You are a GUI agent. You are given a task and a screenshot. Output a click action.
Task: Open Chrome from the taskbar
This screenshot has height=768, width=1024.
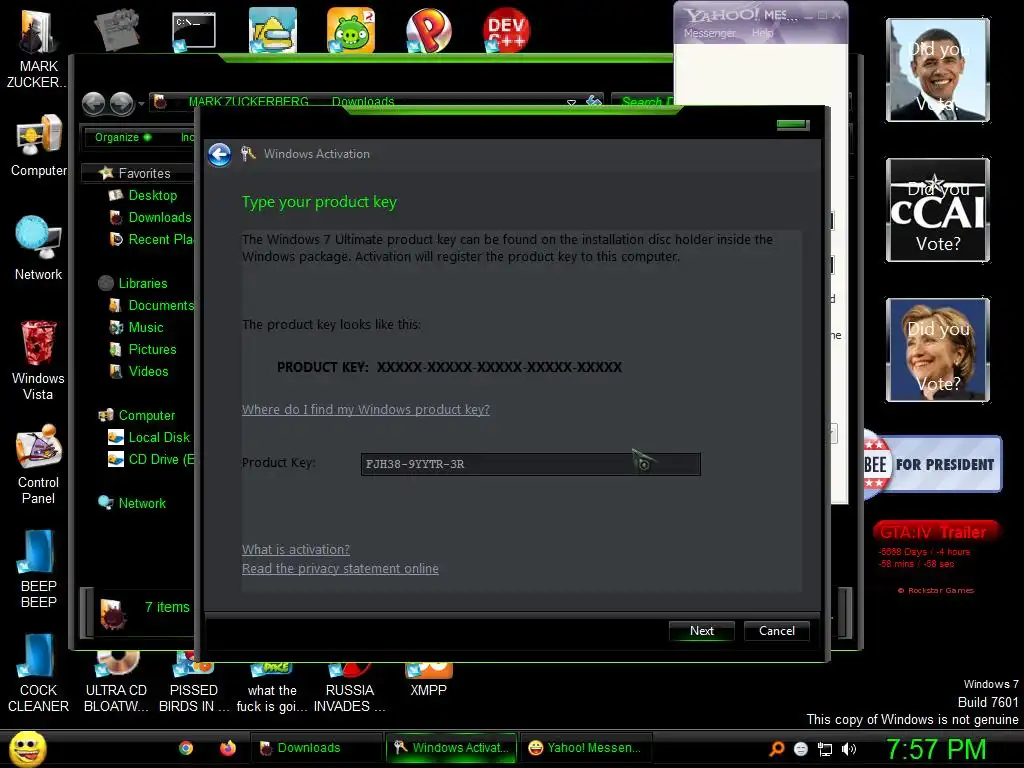(x=186, y=748)
